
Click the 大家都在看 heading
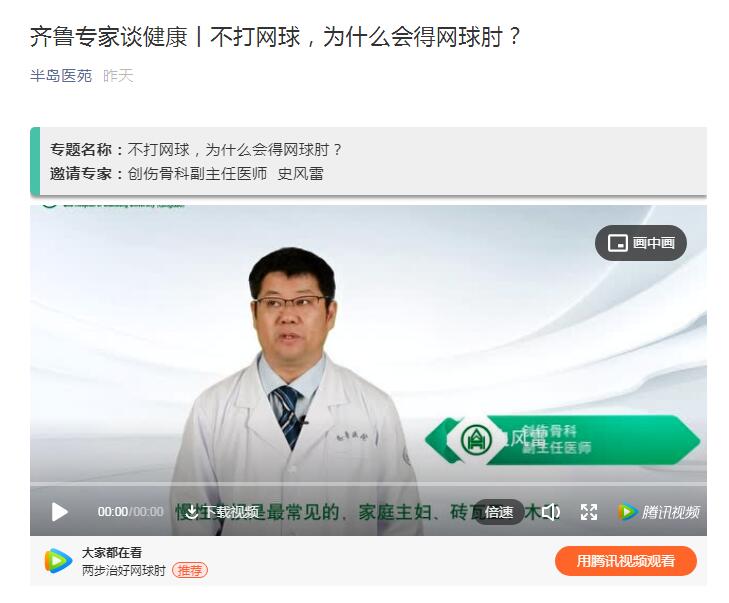[112, 553]
